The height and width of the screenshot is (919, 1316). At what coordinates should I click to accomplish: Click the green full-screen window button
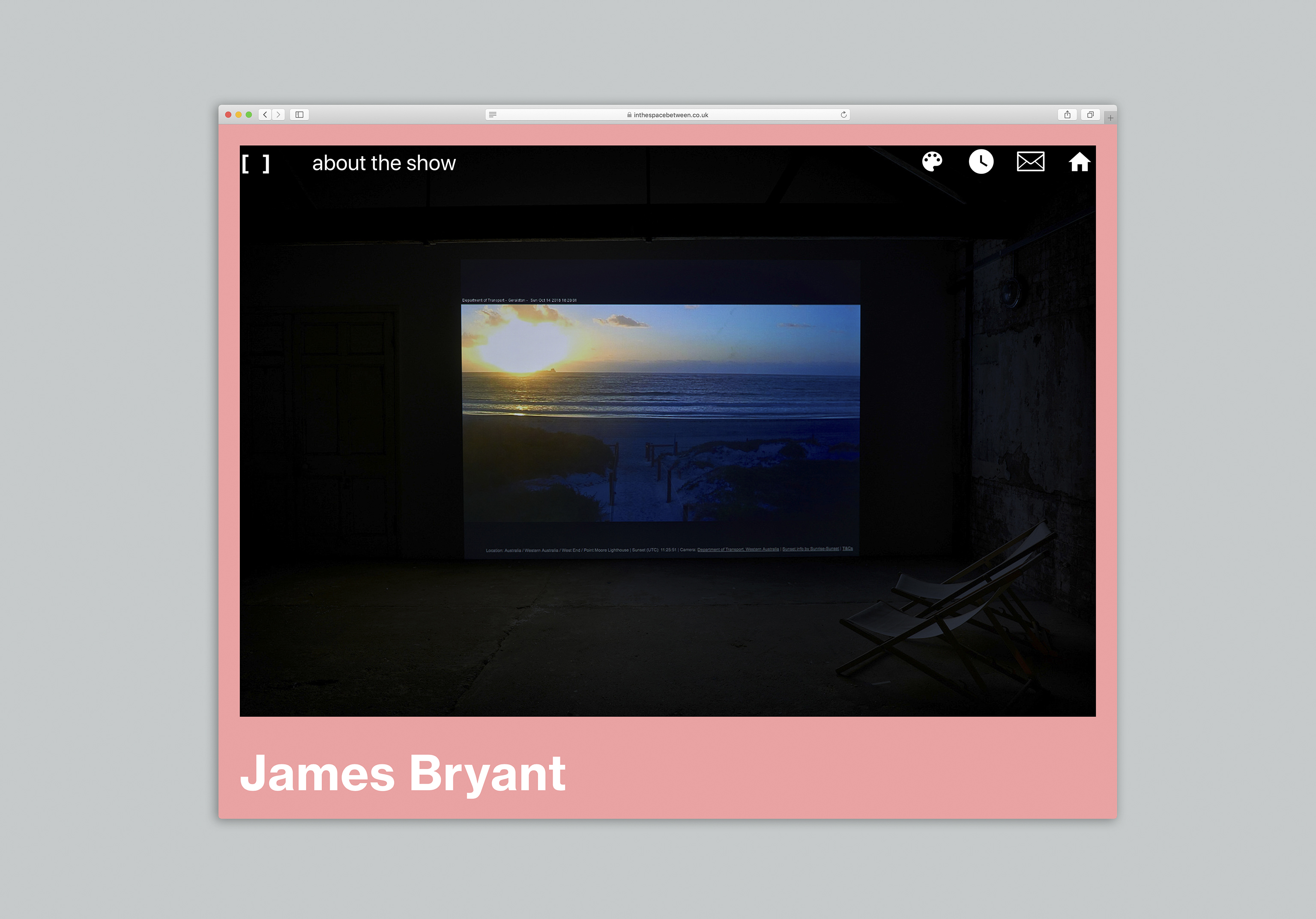tap(249, 115)
